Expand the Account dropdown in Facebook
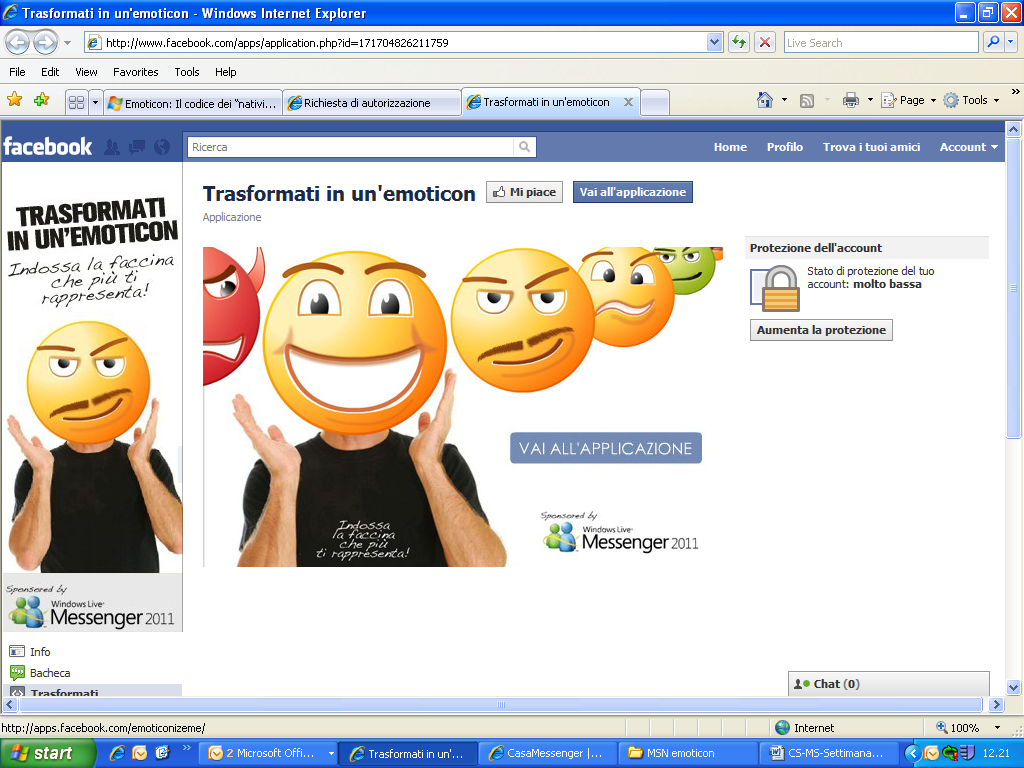The width and height of the screenshot is (1024, 768). [x=968, y=147]
